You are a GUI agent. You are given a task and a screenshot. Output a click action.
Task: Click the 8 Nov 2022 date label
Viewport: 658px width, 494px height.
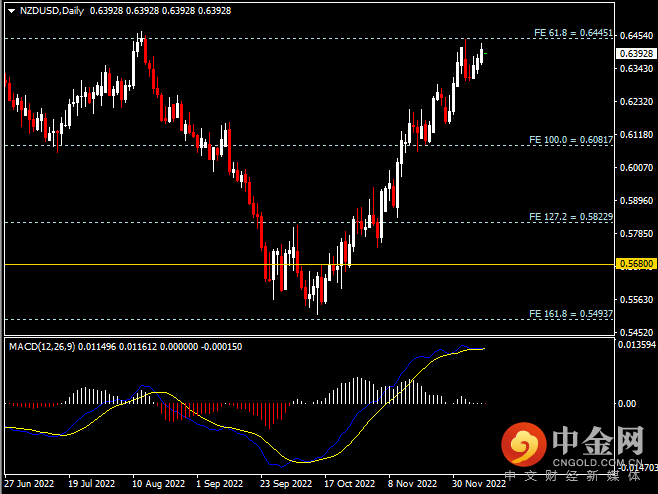coord(410,482)
